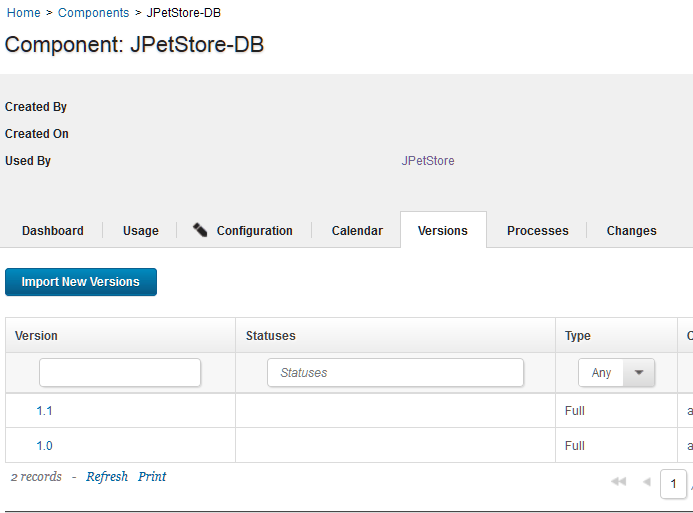Refresh the versions table
693x513 pixels.
pyautogui.click(x=107, y=477)
